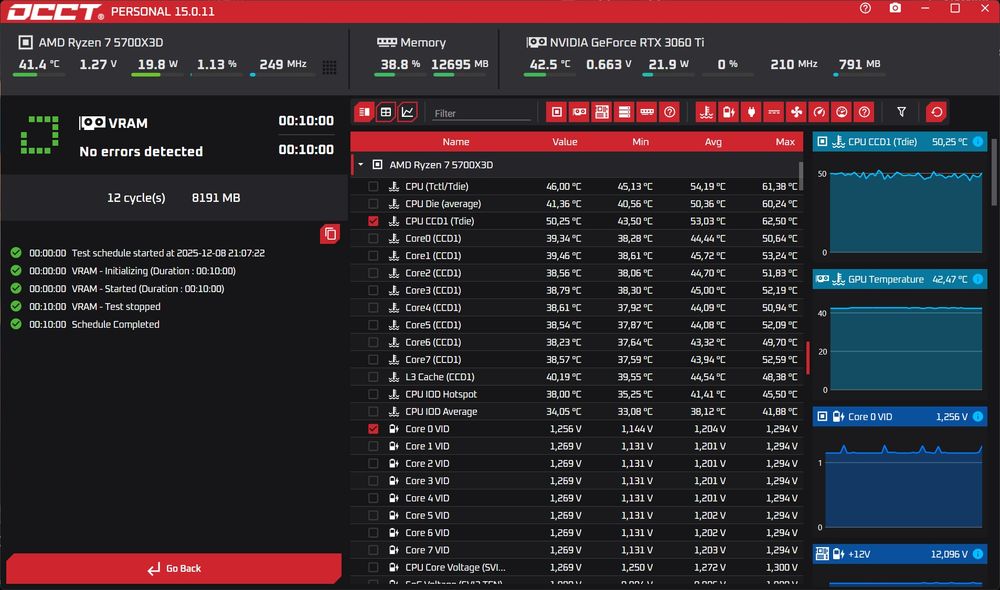Open info for GPU Temperature graph
The height and width of the screenshot is (590, 1000).
tap(978, 279)
